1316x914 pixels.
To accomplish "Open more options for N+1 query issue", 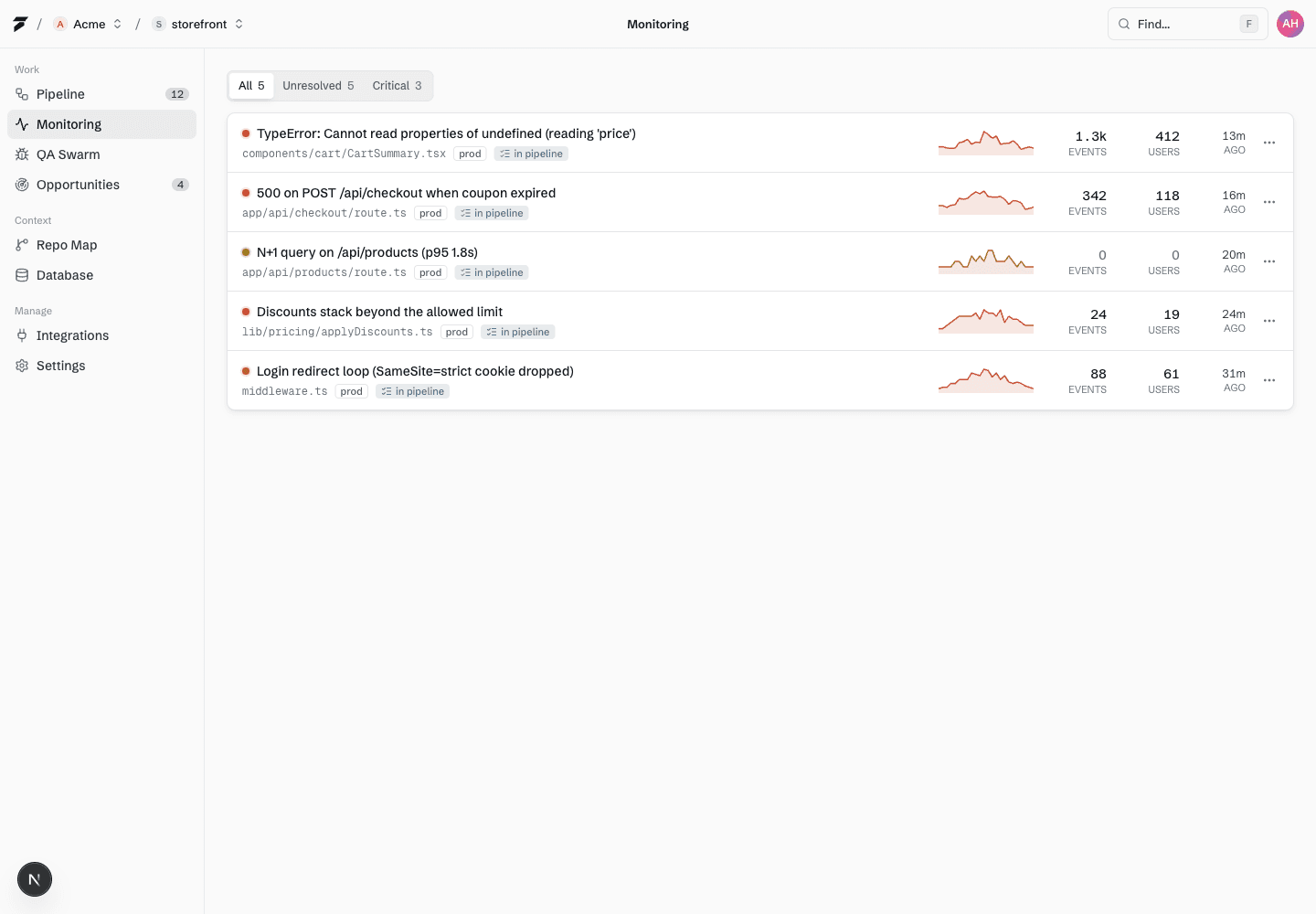I will tap(1269, 261).
